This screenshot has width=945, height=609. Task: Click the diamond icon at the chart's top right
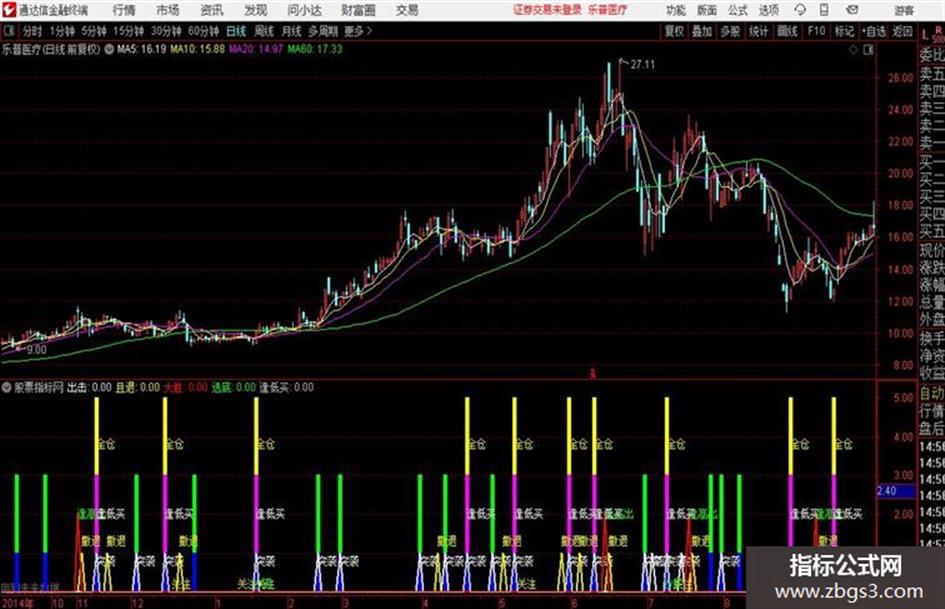click(853, 50)
